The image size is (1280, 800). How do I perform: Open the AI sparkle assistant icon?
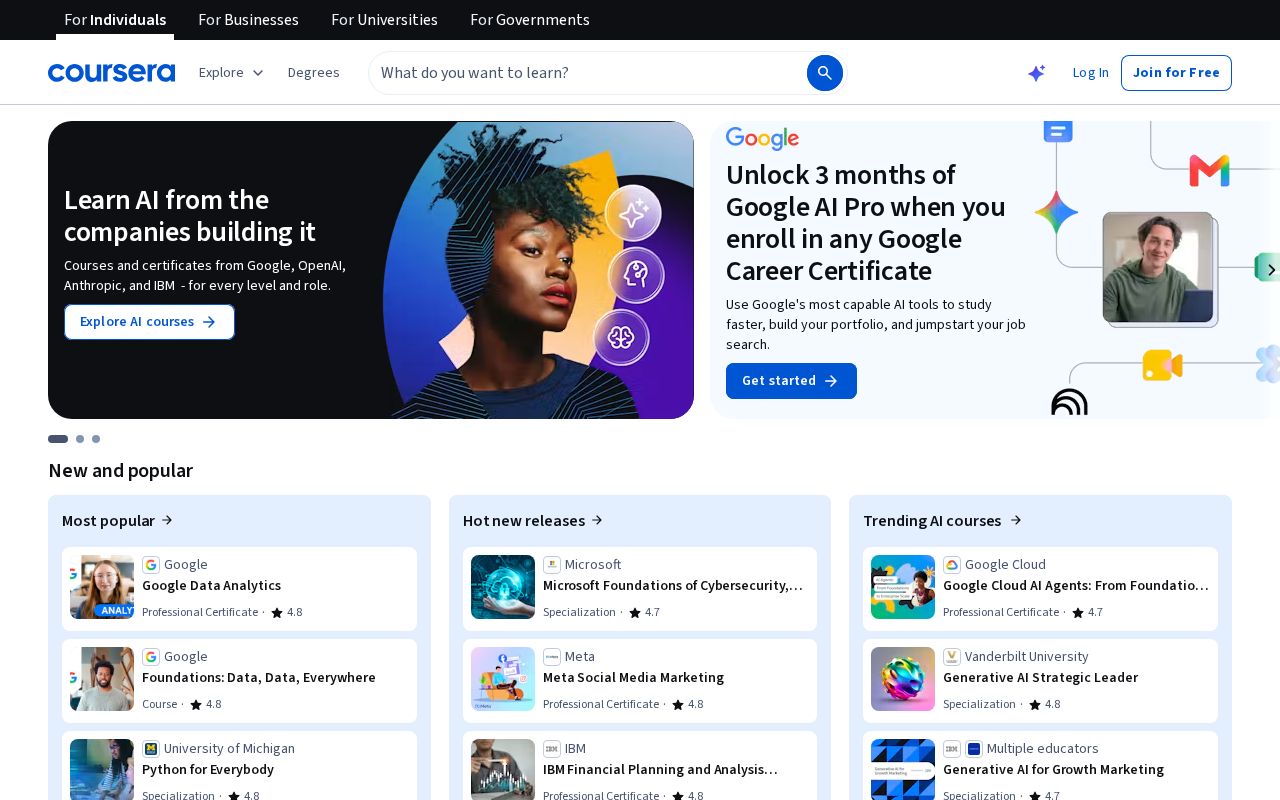pyautogui.click(x=1037, y=73)
